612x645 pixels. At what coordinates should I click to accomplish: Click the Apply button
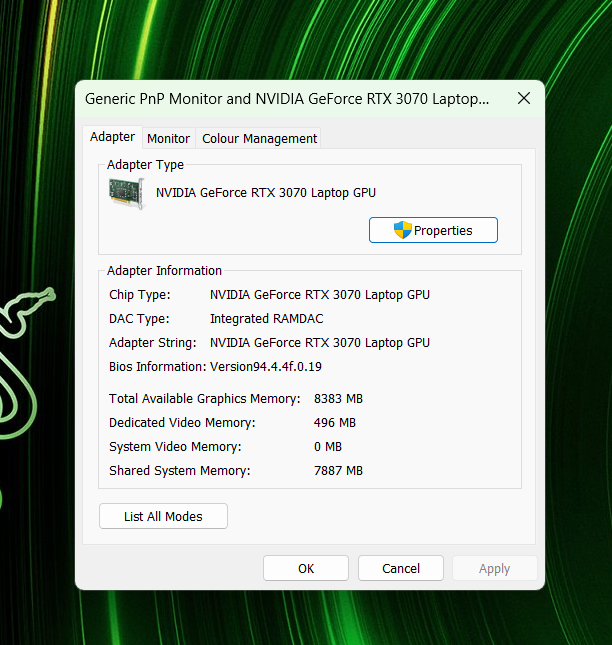(x=494, y=568)
